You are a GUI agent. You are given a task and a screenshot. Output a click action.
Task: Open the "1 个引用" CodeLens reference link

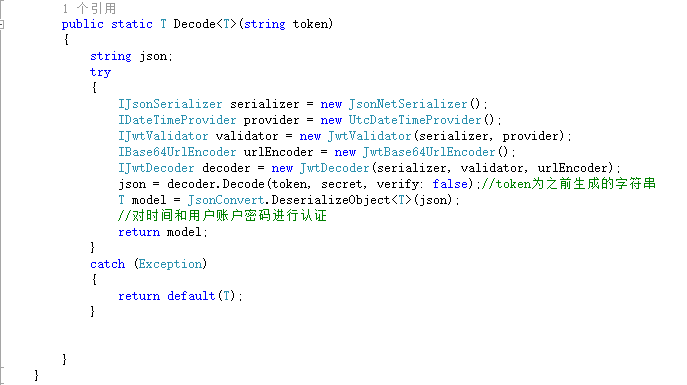click(x=89, y=8)
